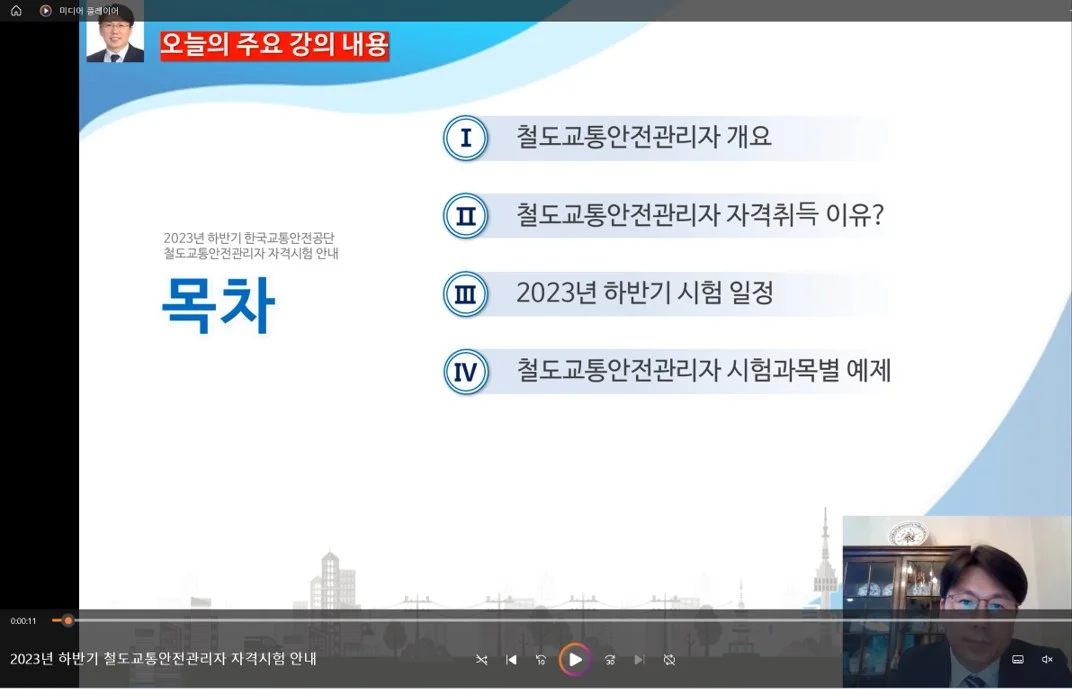Skip forward 30 seconds
This screenshot has height=689, width=1072.
click(610, 660)
